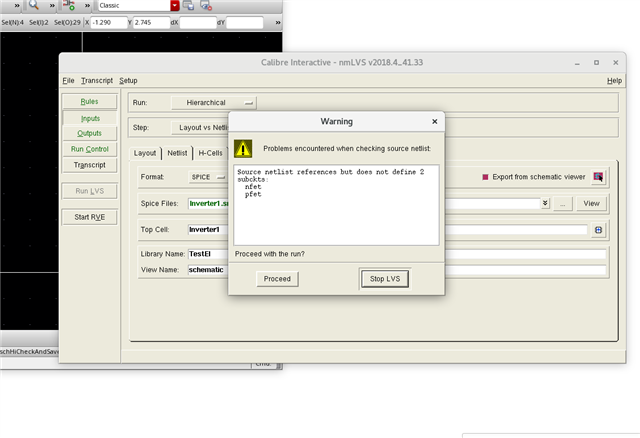Open the Hierarchical run type dropdown
This screenshot has height=438, width=640.
[214, 102]
